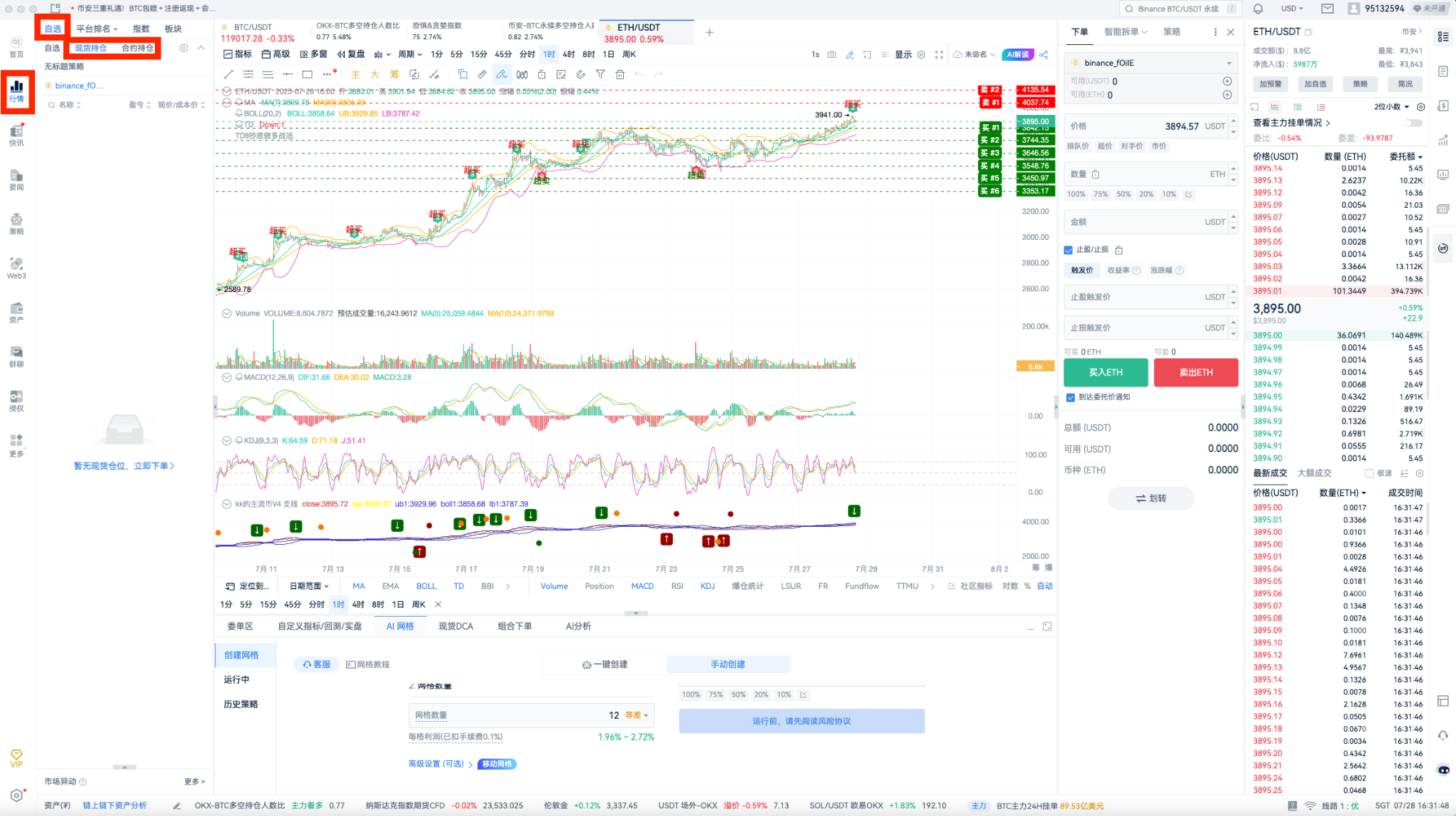
Task: Open binance_fOilE account dropdown
Action: pos(1151,63)
